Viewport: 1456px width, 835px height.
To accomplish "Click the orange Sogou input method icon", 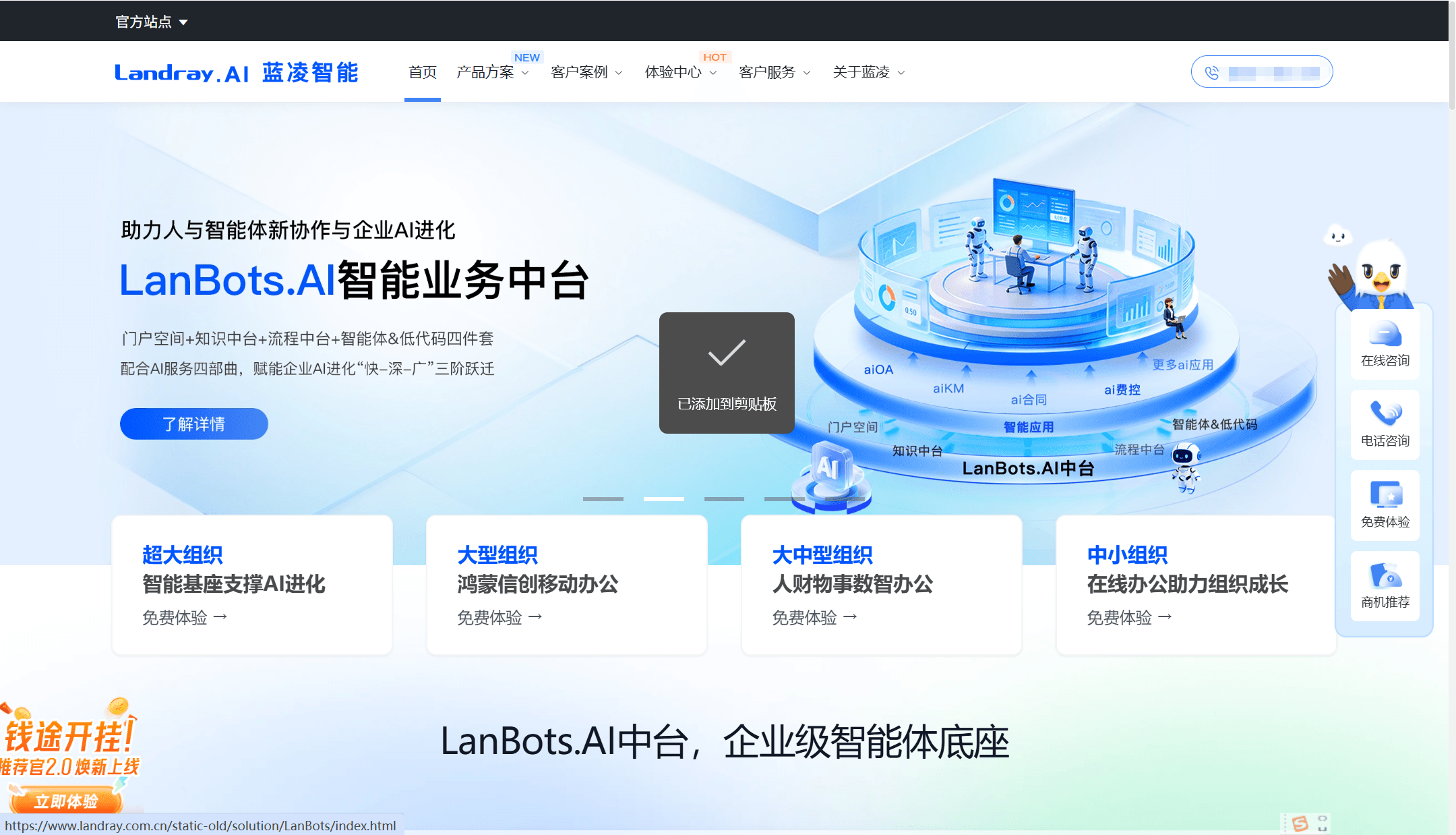I will point(1300,823).
